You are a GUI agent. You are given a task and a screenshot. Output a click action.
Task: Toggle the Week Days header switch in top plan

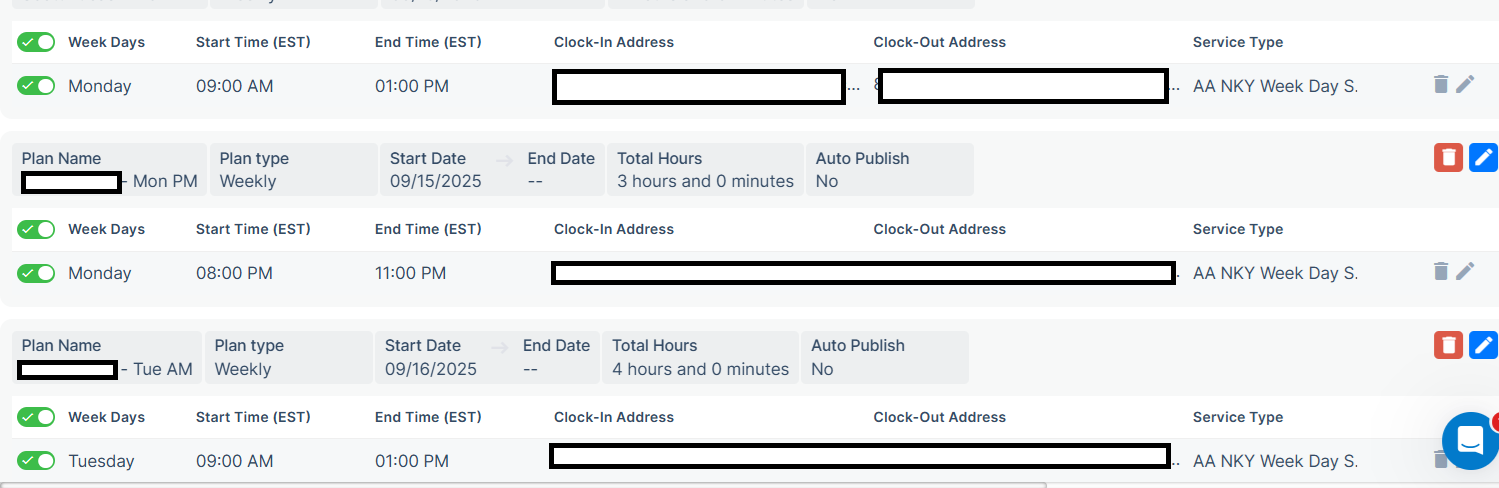(36, 42)
